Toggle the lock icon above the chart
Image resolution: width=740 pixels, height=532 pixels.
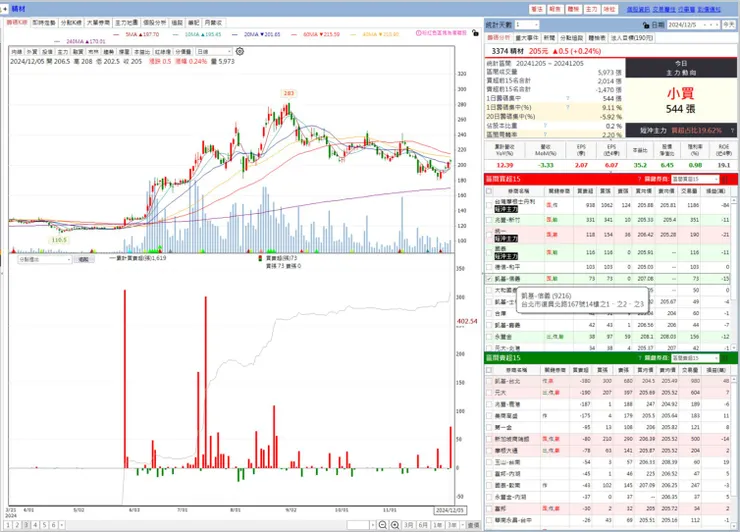(x=475, y=33)
